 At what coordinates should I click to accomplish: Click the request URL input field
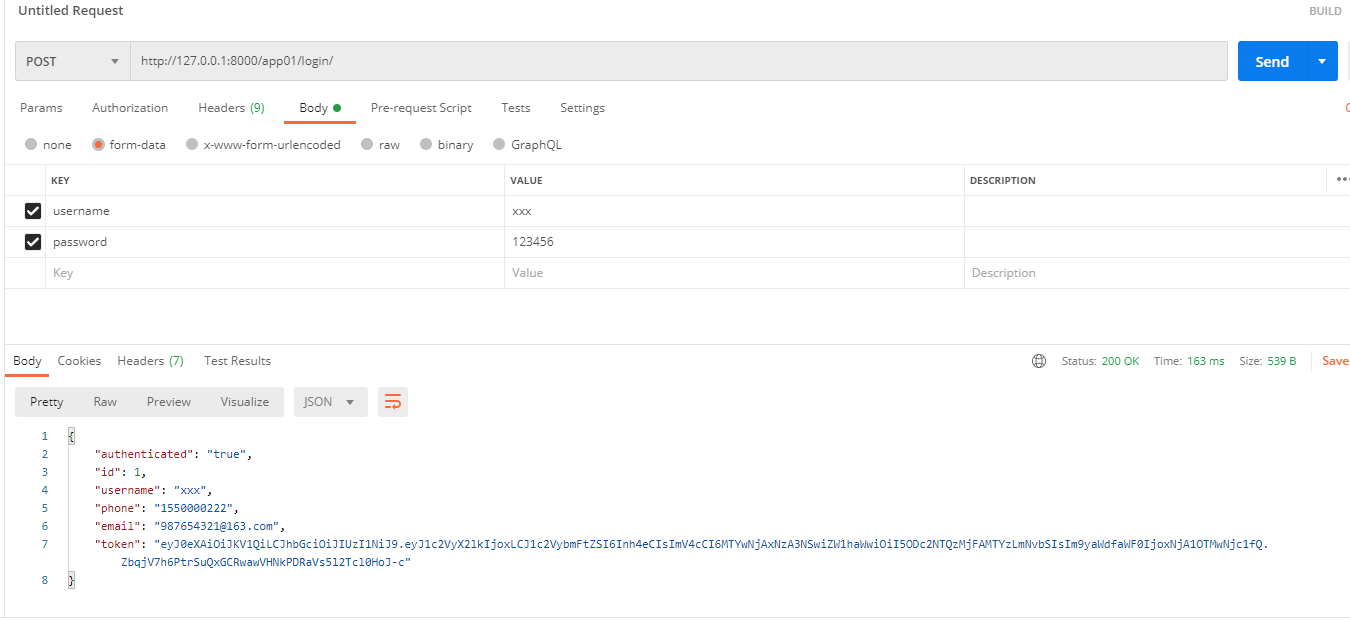click(678, 61)
